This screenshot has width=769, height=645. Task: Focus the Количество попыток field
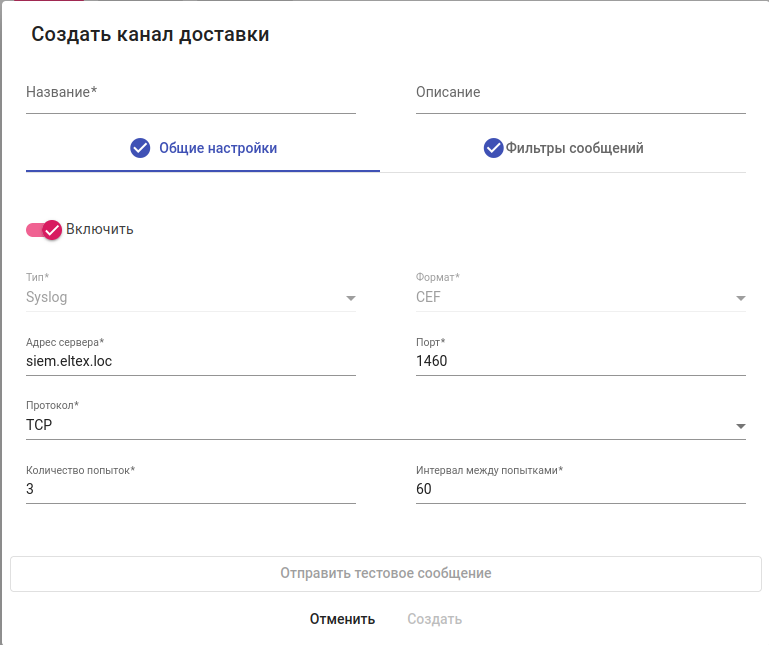pos(190,489)
